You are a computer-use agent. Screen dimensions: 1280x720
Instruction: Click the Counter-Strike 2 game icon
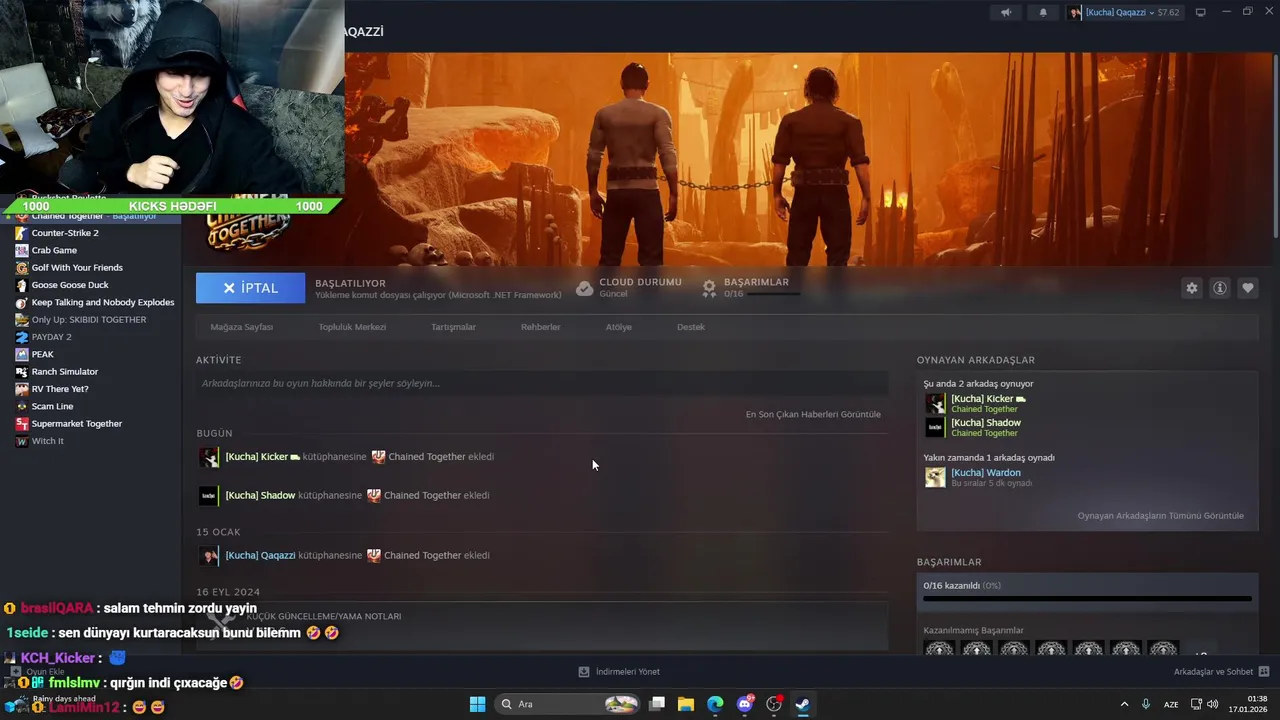22,233
